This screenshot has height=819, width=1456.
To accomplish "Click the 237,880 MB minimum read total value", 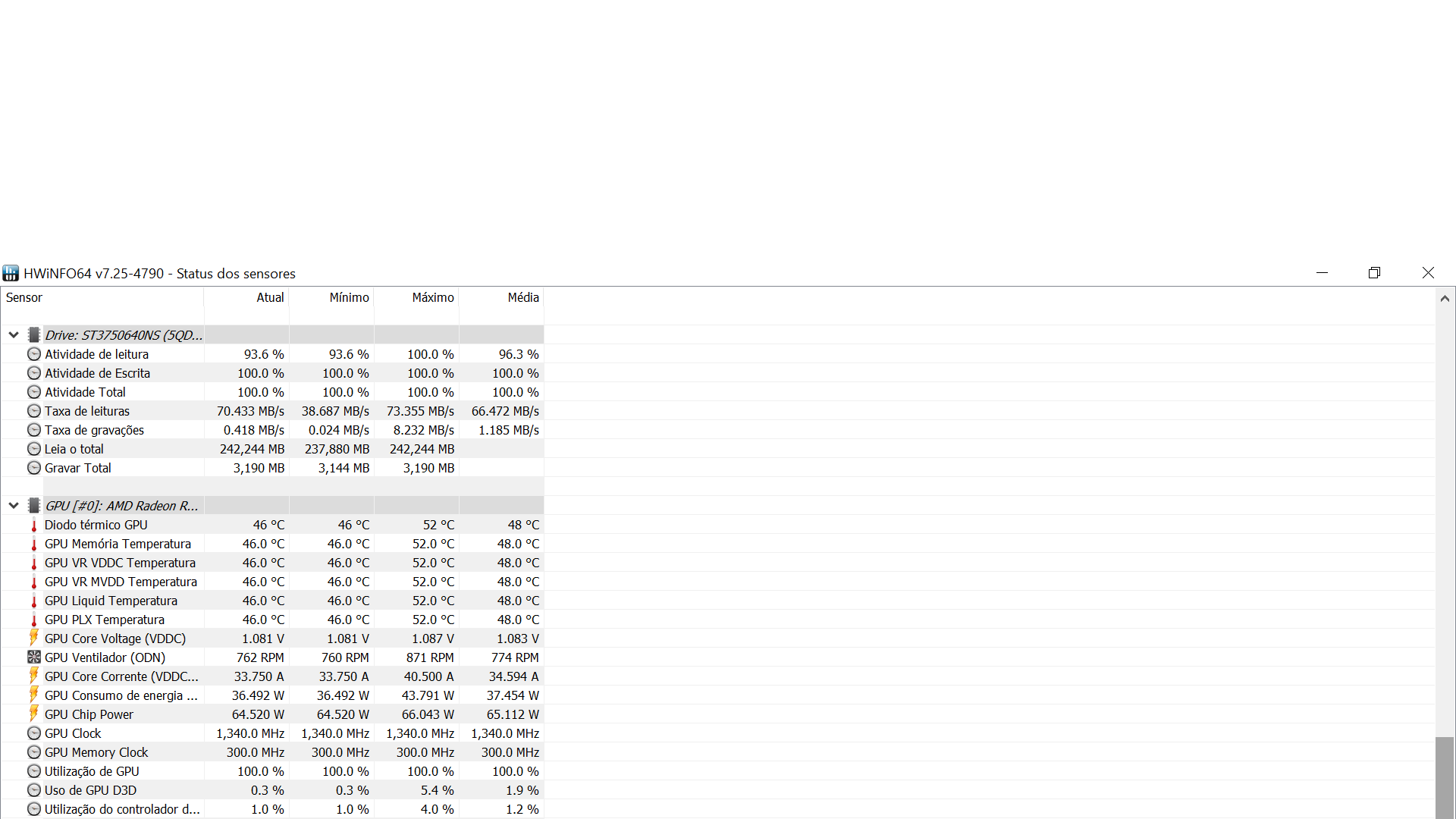I will pyautogui.click(x=337, y=449).
